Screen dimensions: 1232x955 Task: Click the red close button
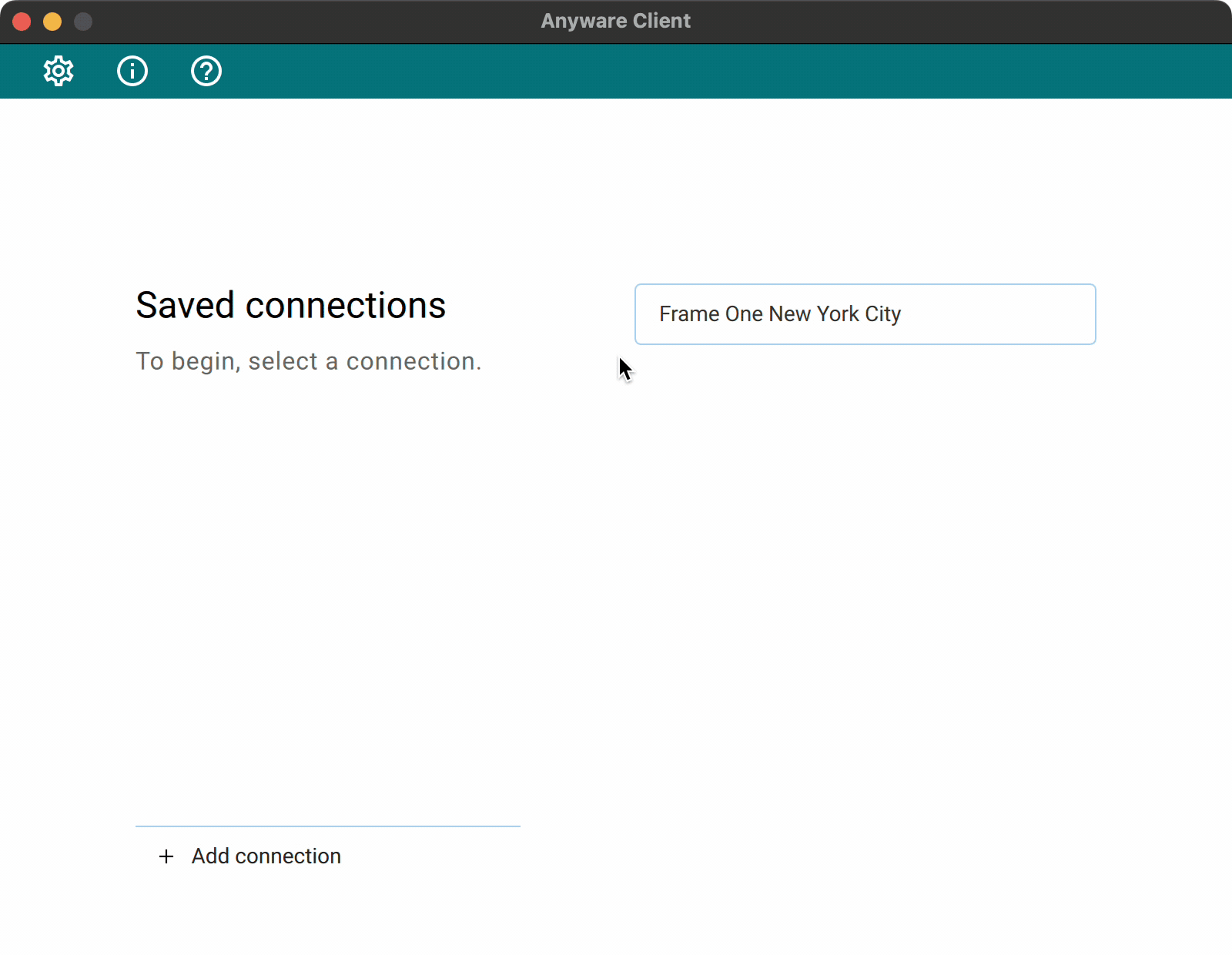[22, 22]
